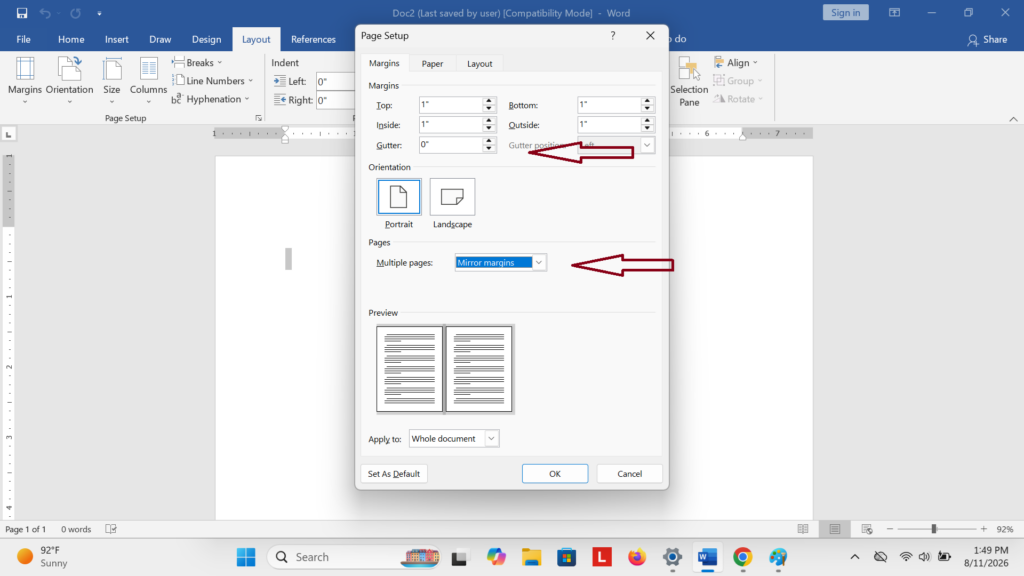Open Google Chrome from the taskbar
The height and width of the screenshot is (576, 1024).
pyautogui.click(x=743, y=557)
